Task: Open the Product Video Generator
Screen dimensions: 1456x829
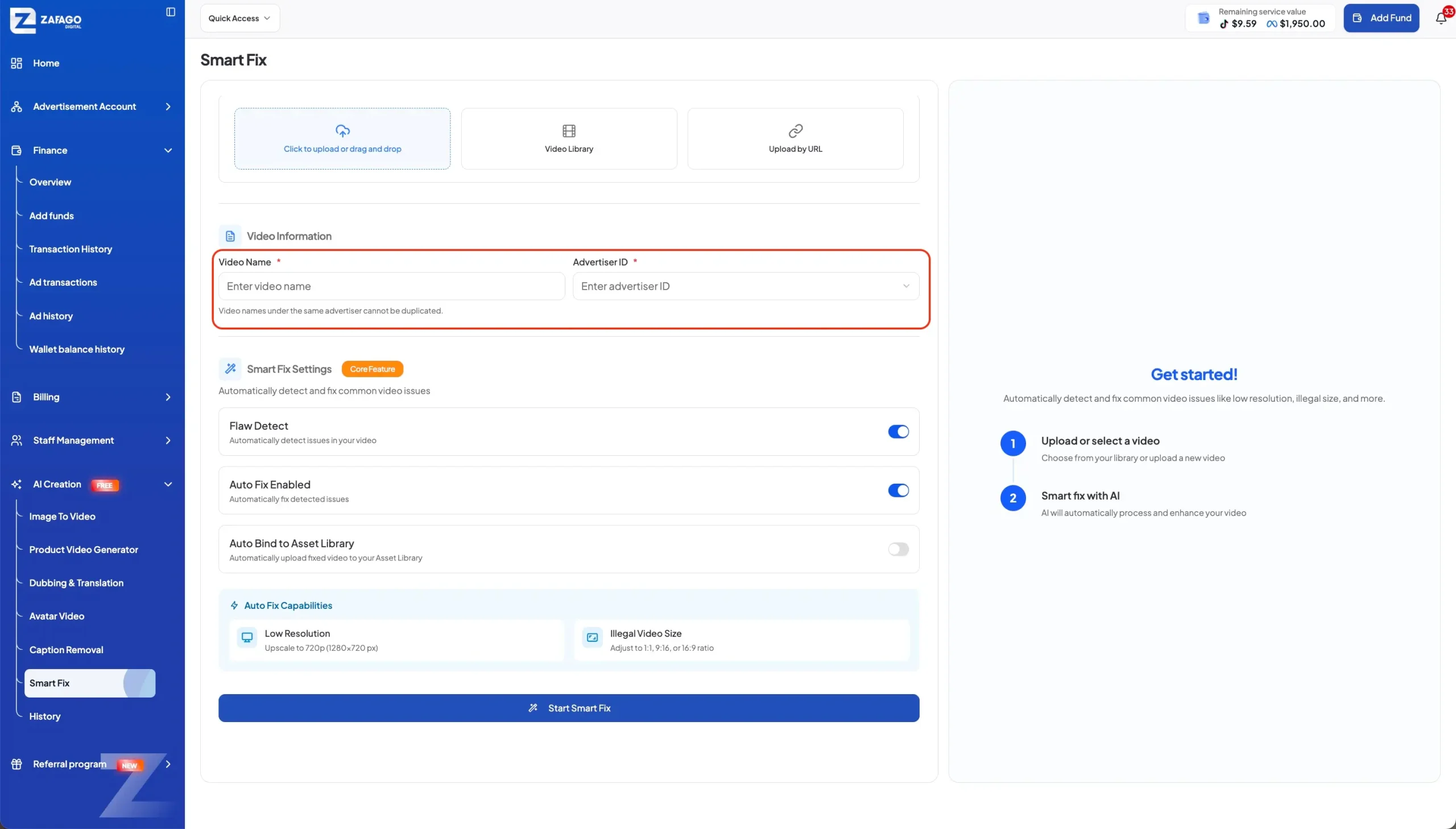Action: tap(84, 550)
